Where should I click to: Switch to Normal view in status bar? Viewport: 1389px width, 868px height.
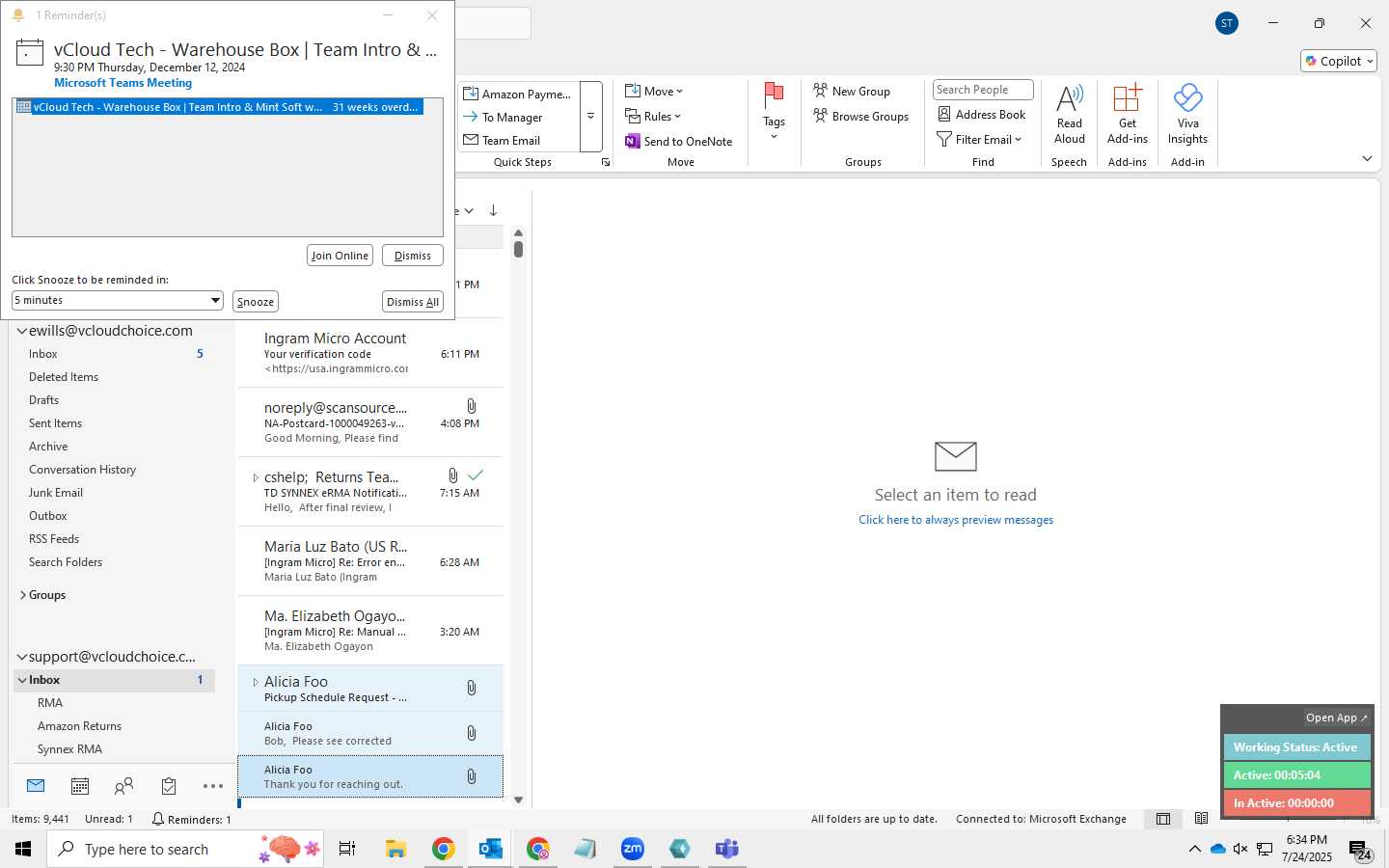1163,819
